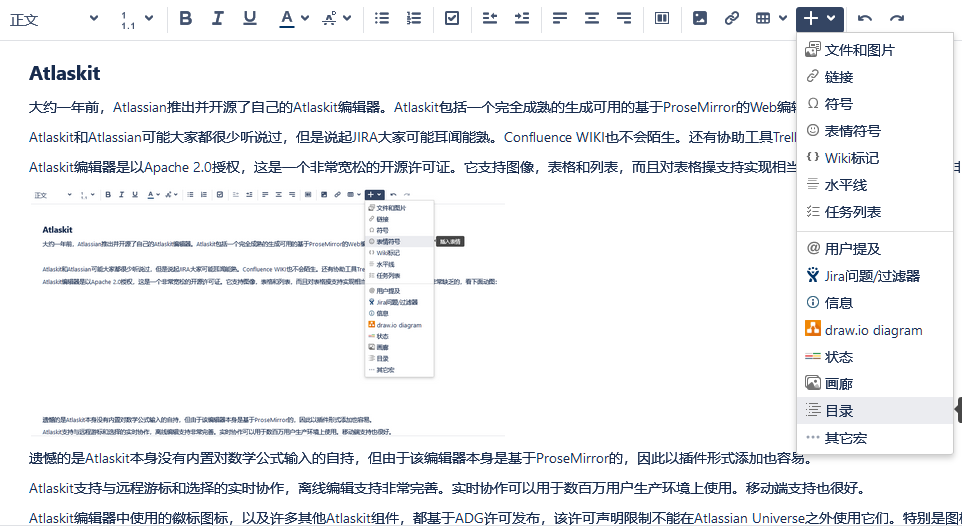The height and width of the screenshot is (526, 962).
Task: Select 状态 from insert menu
Action: click(x=874, y=357)
